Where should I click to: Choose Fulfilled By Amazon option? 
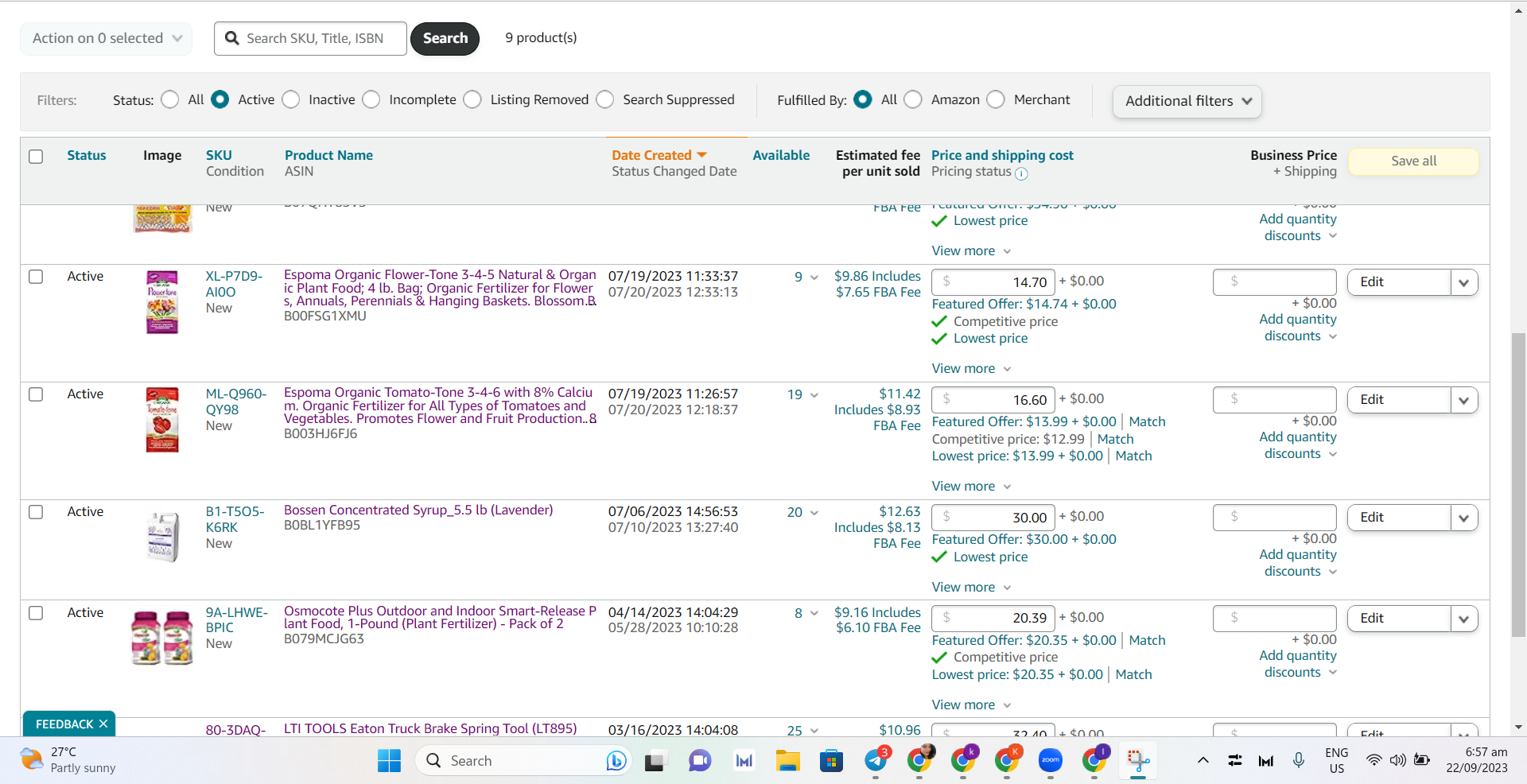point(913,99)
